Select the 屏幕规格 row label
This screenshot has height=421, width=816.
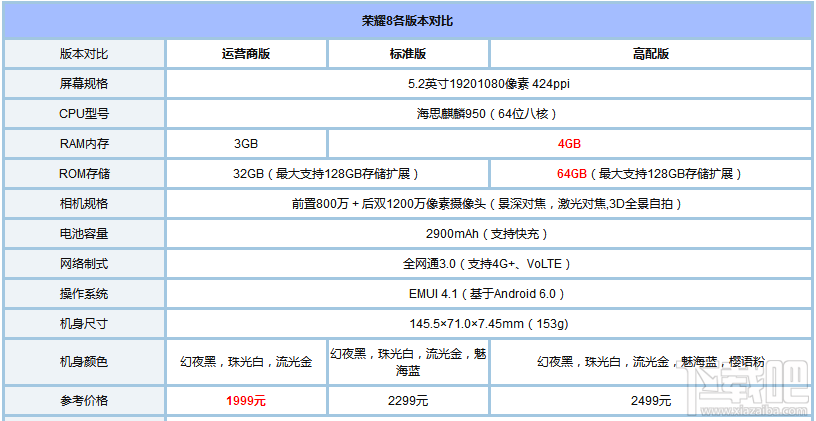(x=84, y=84)
